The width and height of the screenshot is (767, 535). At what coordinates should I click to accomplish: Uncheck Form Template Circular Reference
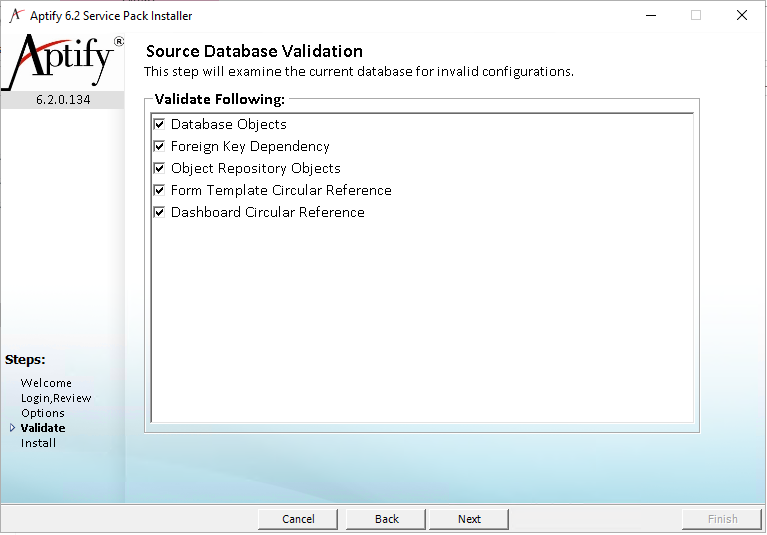coord(159,190)
